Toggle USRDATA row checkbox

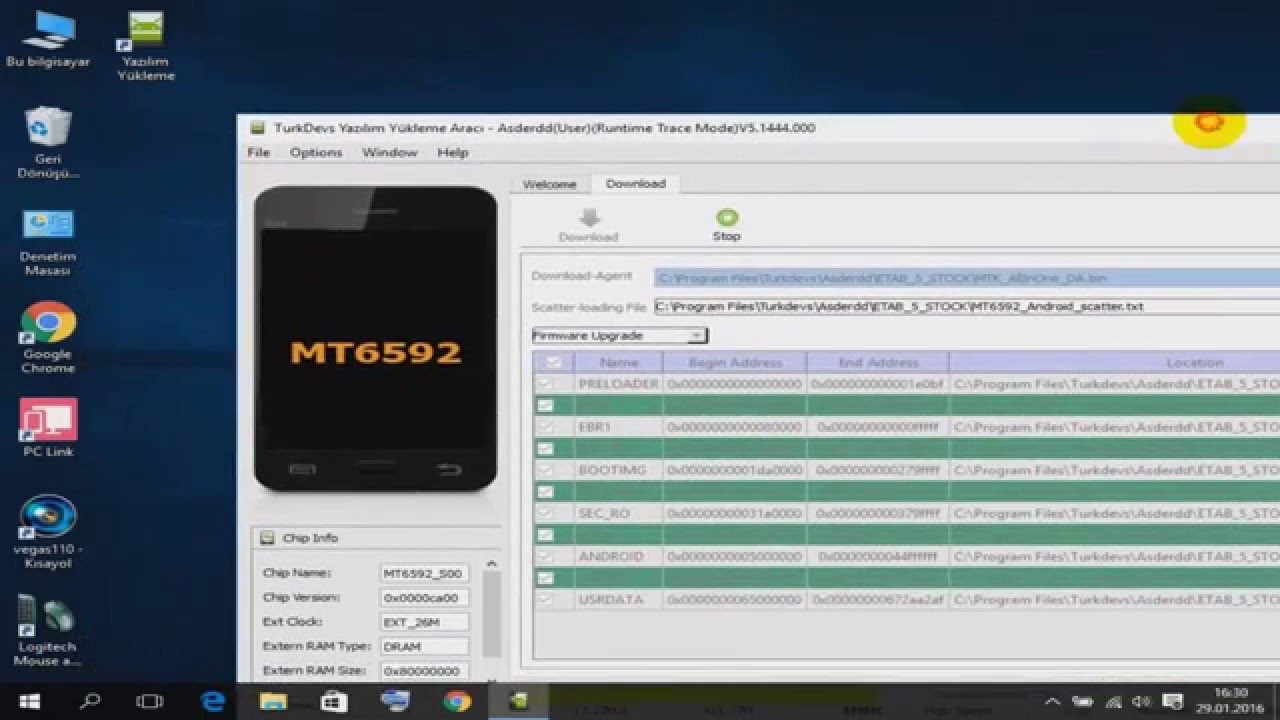545,600
